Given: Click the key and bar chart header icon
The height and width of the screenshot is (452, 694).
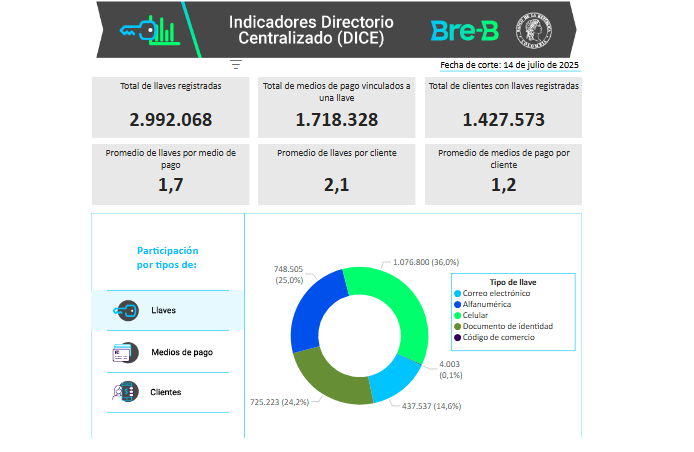Looking at the screenshot, I should pyautogui.click(x=149, y=30).
